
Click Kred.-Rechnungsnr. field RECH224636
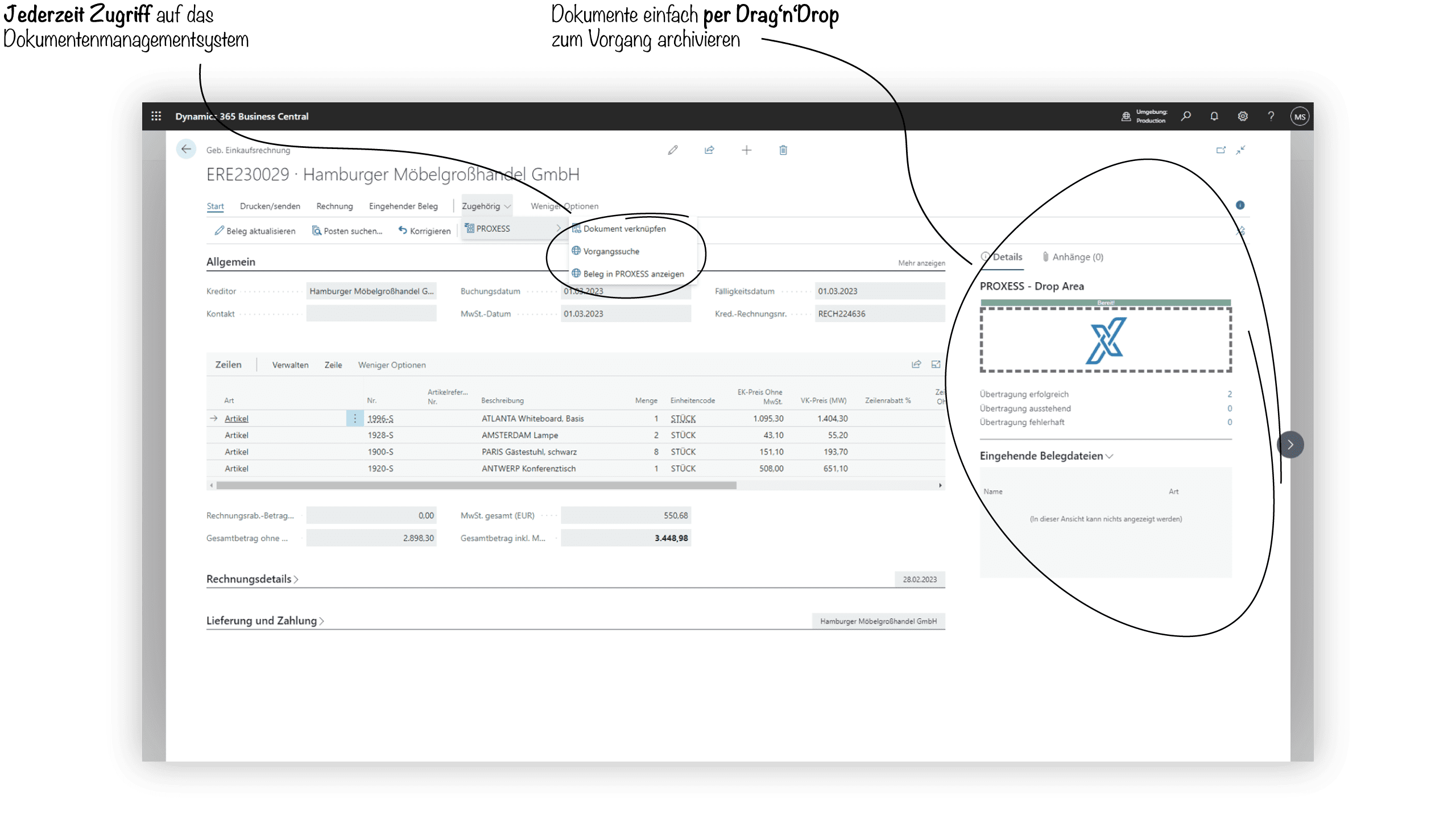[x=880, y=314]
